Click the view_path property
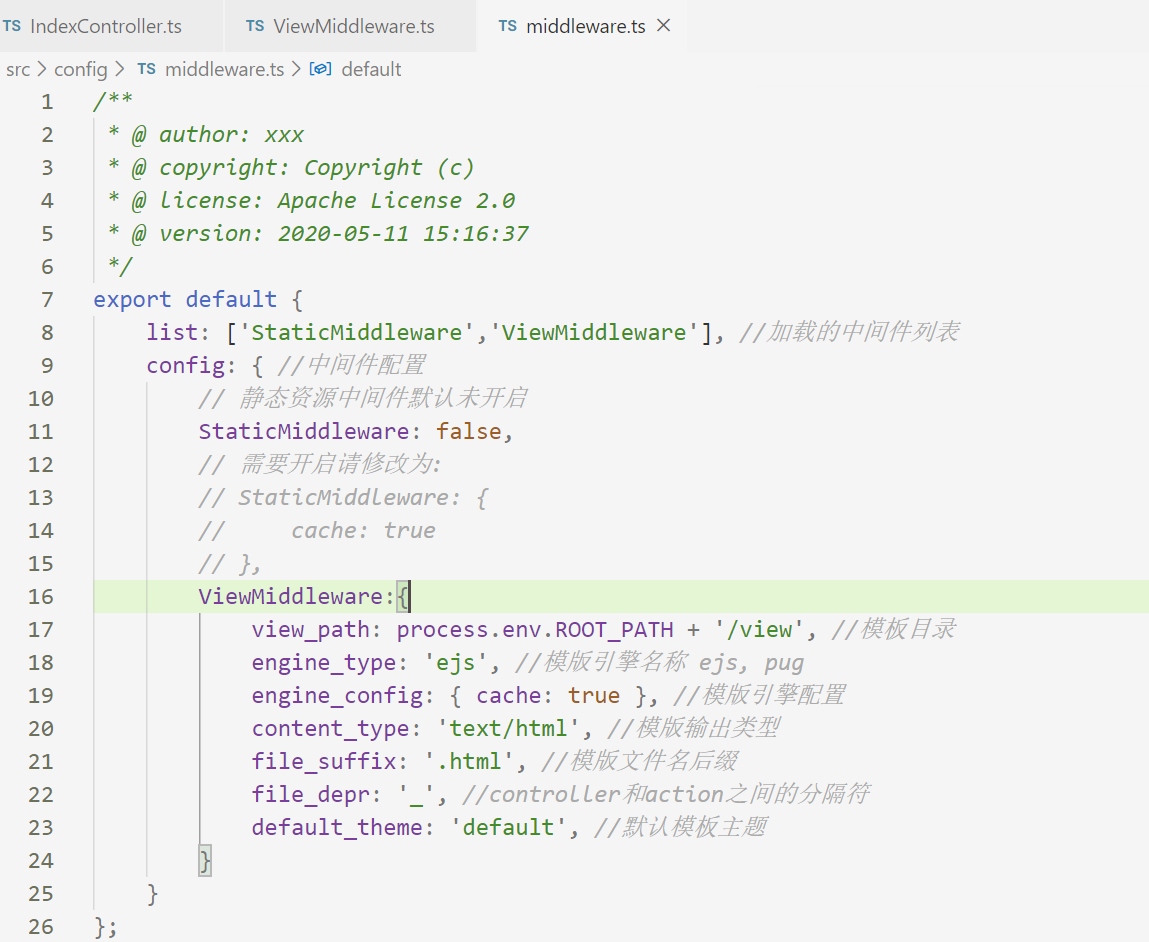The width and height of the screenshot is (1149, 942). (311, 630)
